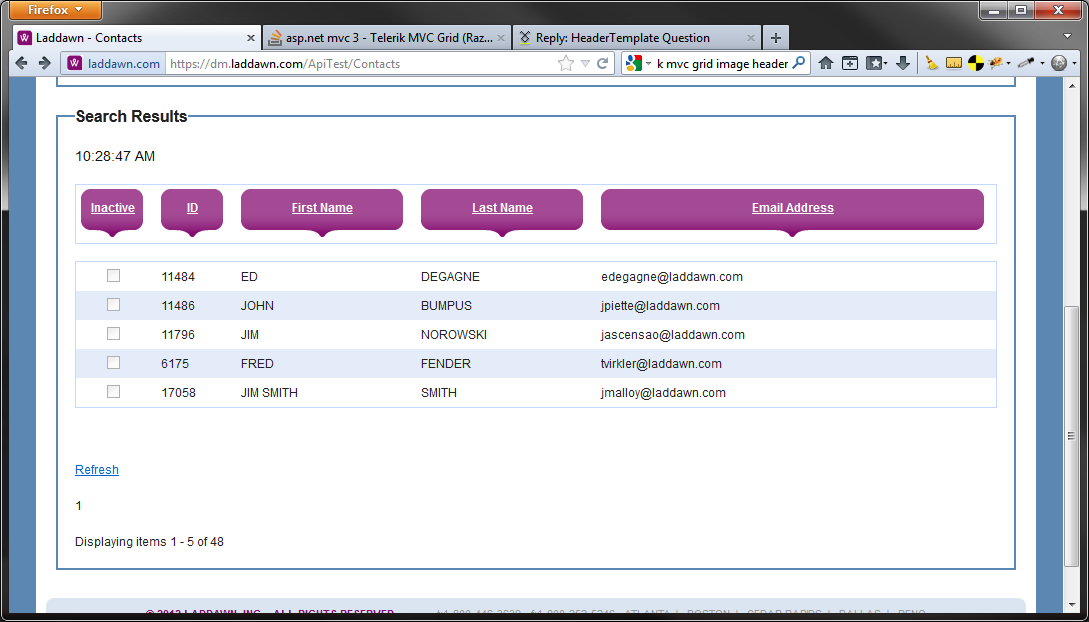Sort by the Inactive column header
Viewport: 1089px width, 622px height.
coord(113,208)
